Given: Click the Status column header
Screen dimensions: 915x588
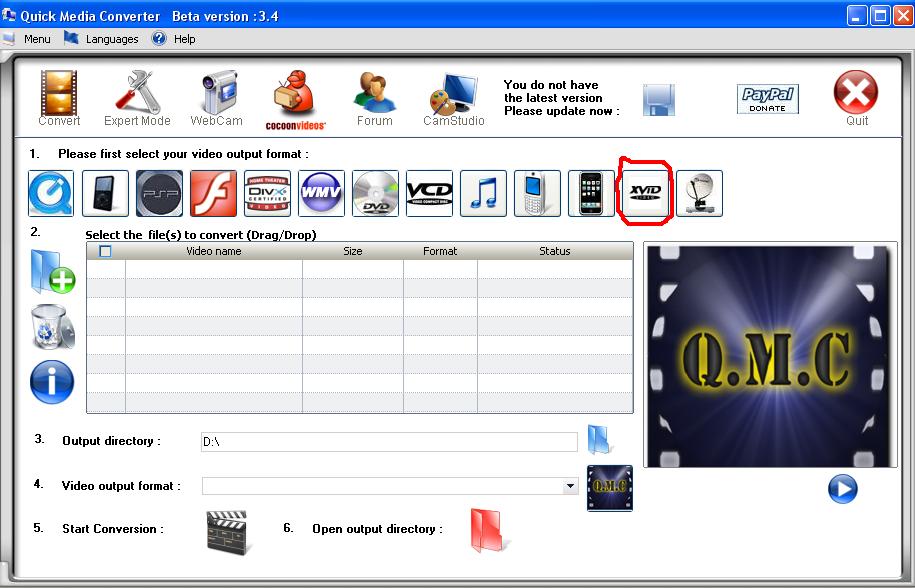Looking at the screenshot, I should click(x=555, y=251).
